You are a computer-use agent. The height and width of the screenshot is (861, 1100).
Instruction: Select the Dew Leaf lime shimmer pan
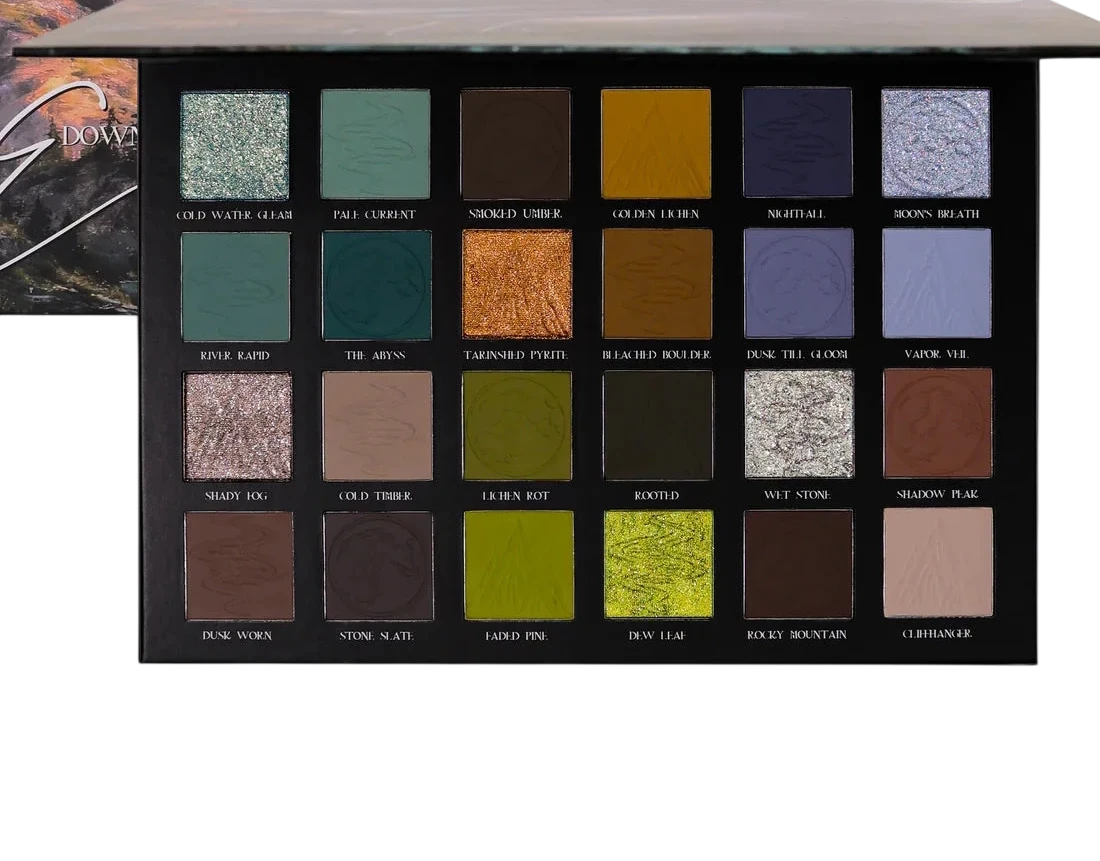[x=659, y=565]
